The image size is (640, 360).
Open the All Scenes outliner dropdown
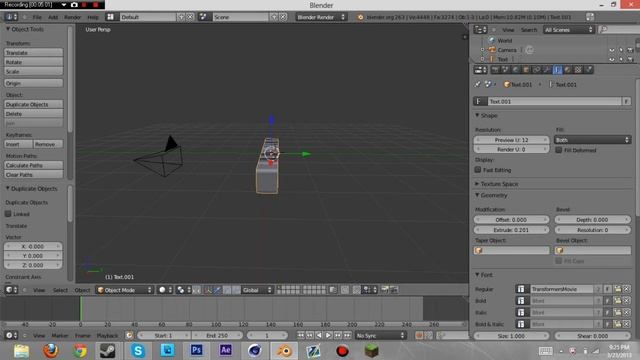pyautogui.click(x=569, y=29)
